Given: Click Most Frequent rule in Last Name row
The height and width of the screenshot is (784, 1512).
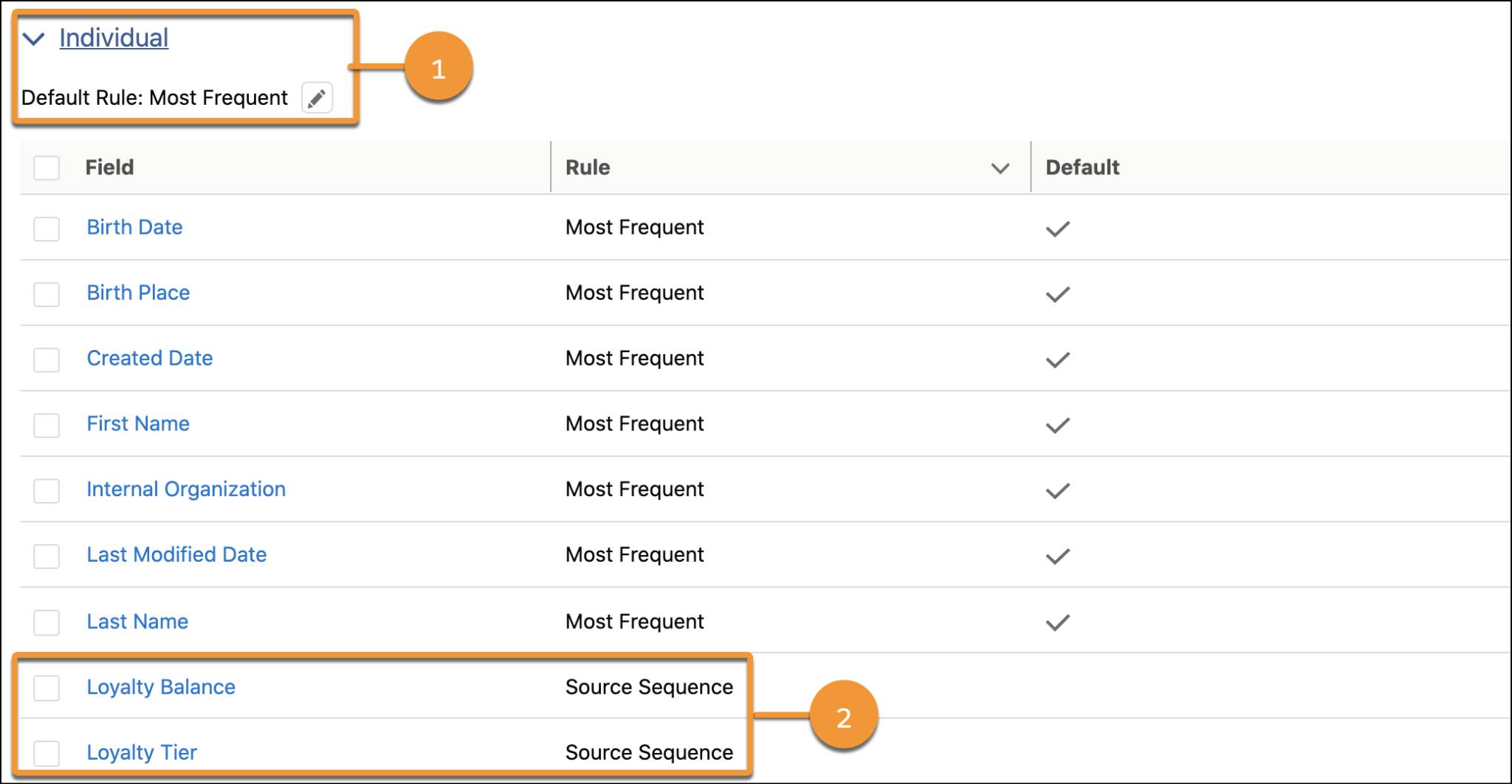Looking at the screenshot, I should pyautogui.click(x=635, y=622).
